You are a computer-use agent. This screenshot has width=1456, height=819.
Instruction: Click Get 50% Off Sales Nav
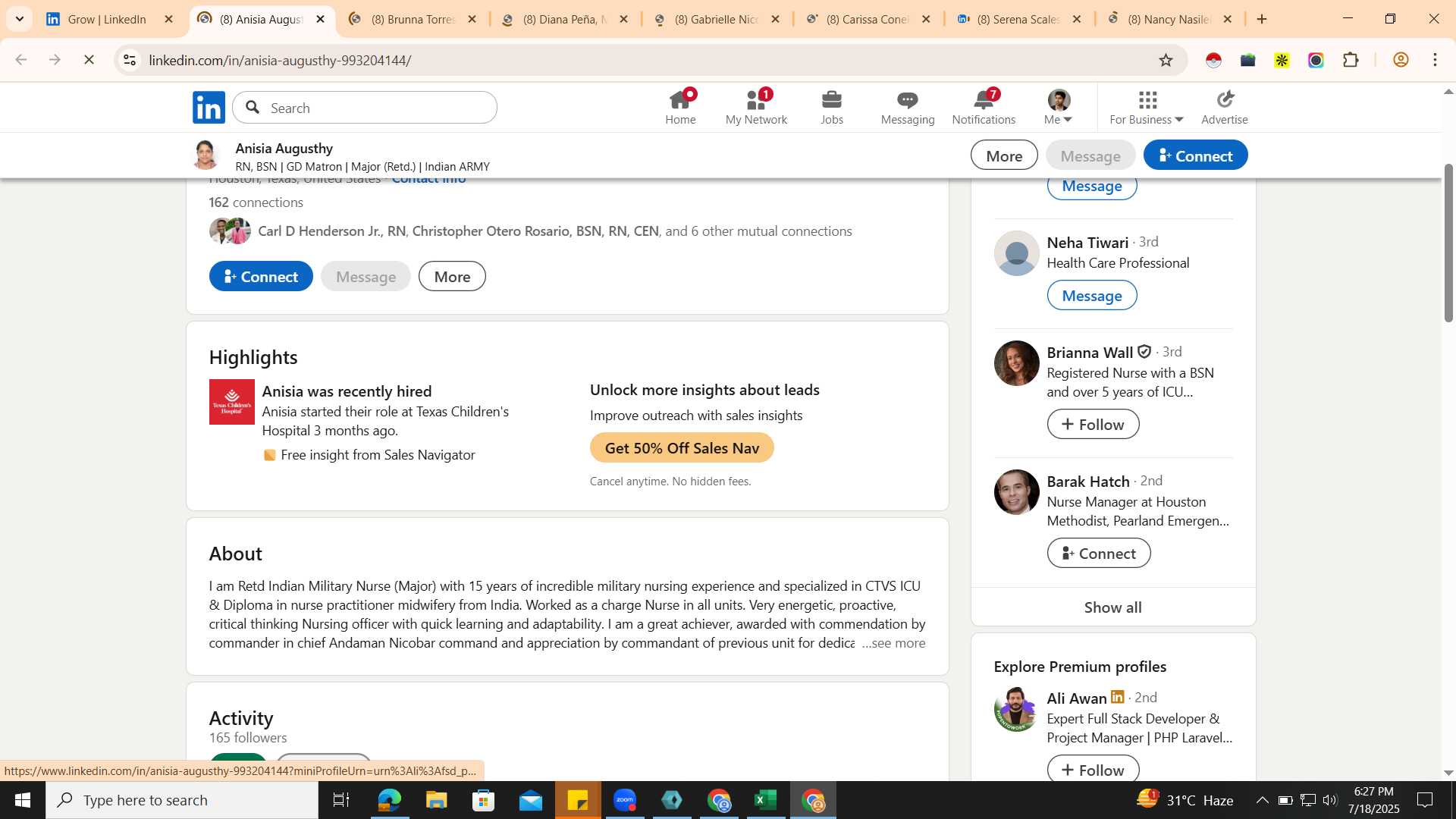coord(682,448)
